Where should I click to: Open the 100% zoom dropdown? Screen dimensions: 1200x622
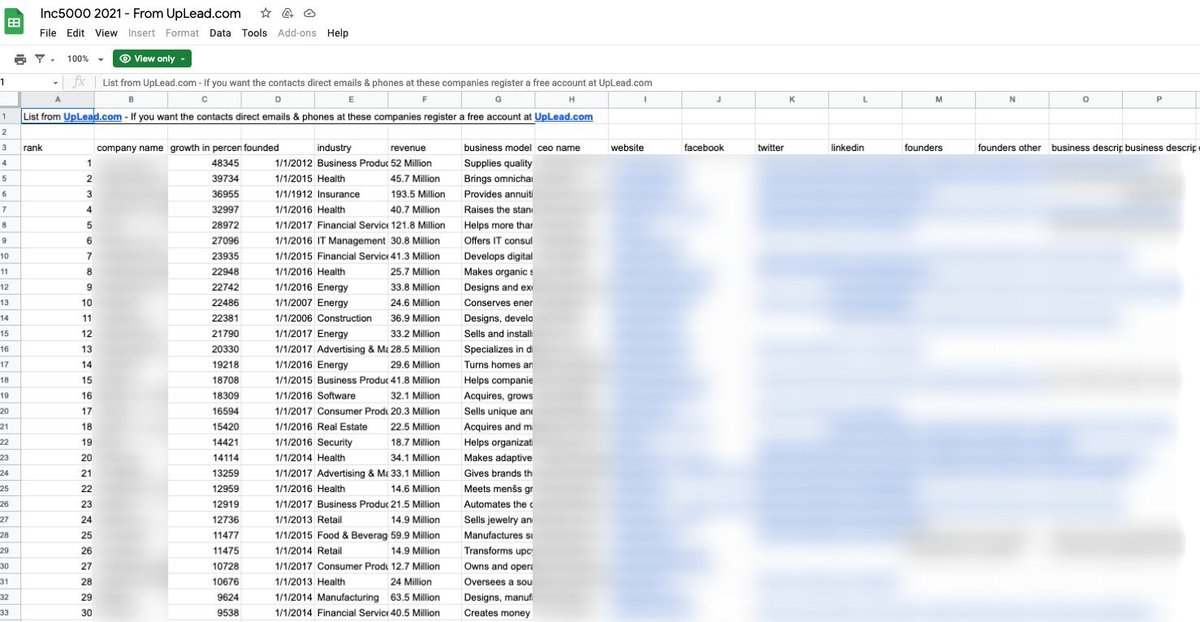85,59
